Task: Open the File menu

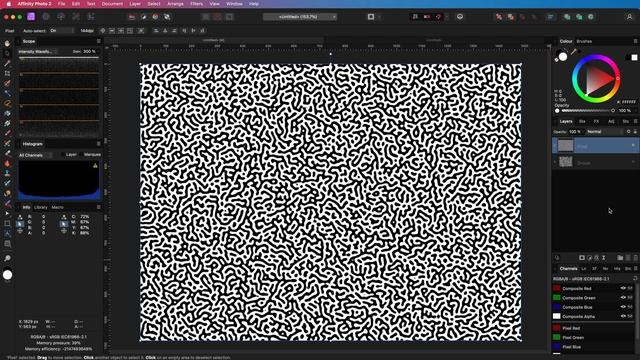Action: tap(61, 4)
